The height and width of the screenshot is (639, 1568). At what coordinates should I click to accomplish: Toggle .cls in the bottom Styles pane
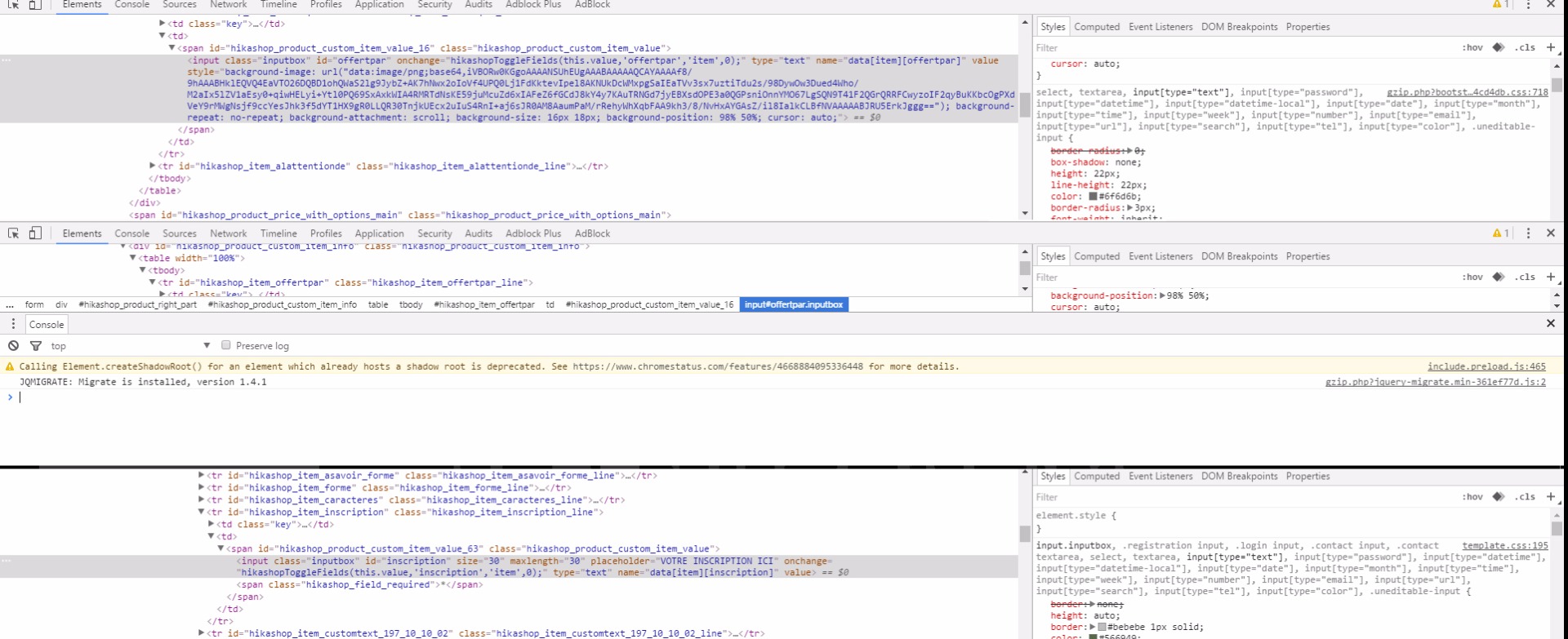pyautogui.click(x=1525, y=496)
